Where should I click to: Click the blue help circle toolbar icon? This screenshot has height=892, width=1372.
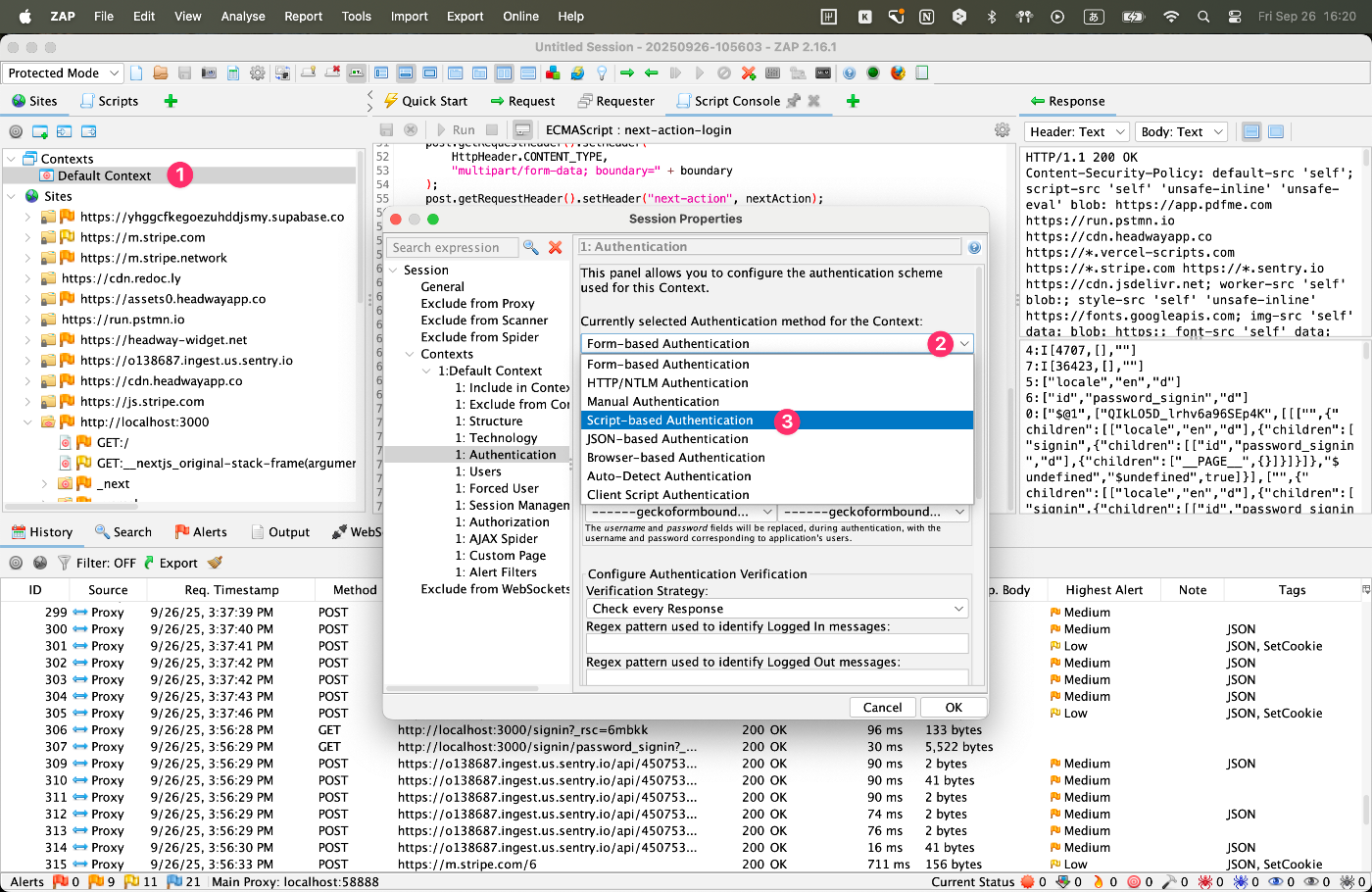(850, 73)
